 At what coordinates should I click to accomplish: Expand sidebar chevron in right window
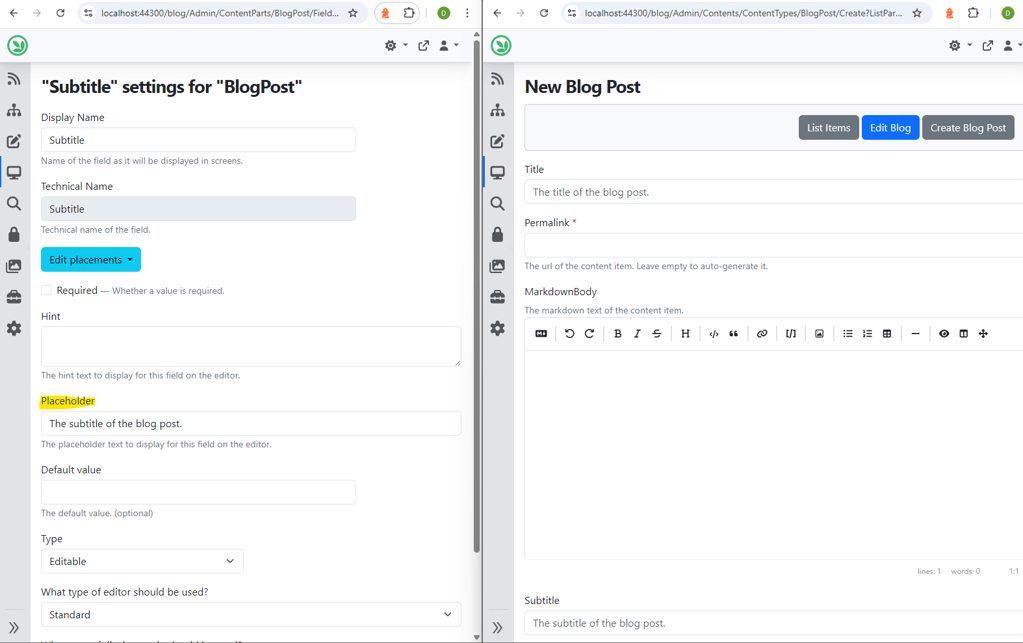click(497, 628)
